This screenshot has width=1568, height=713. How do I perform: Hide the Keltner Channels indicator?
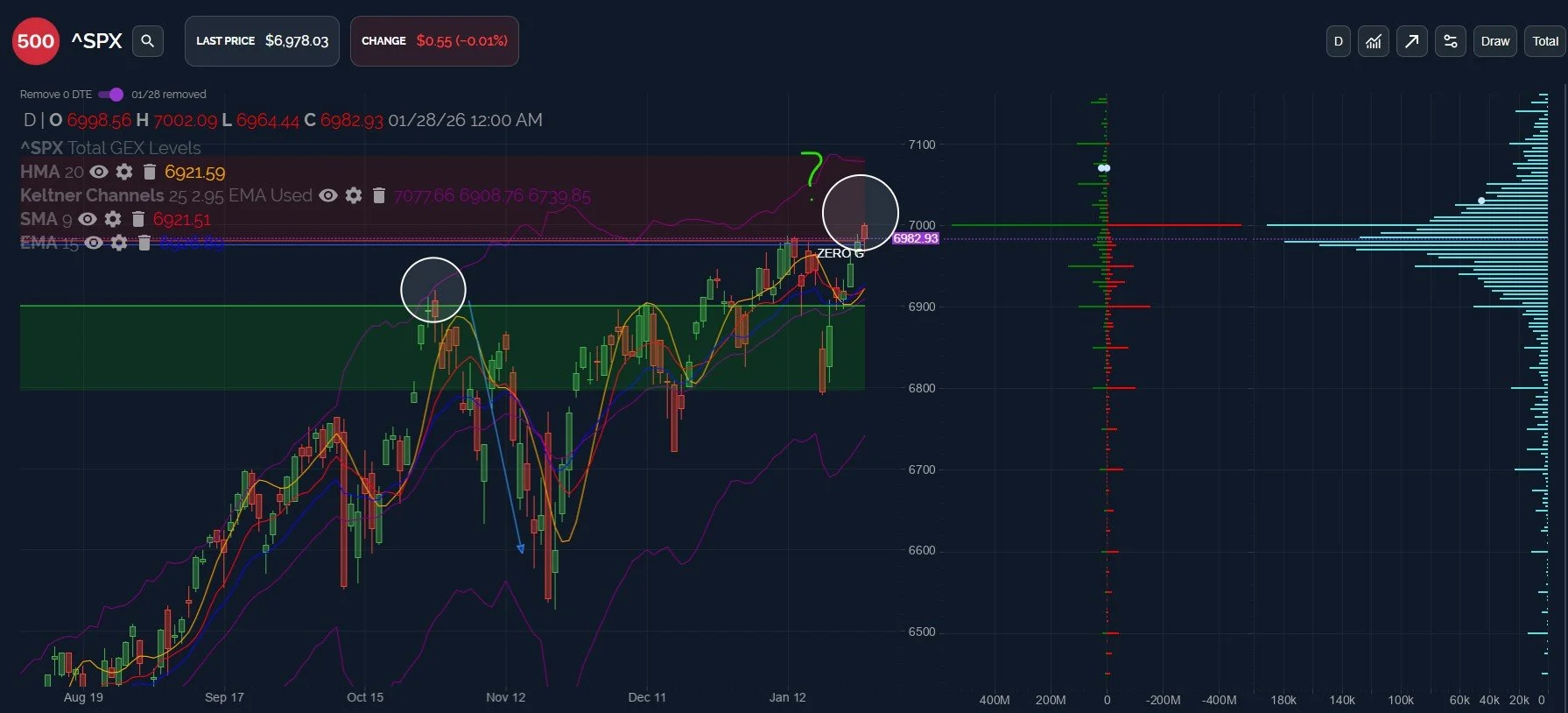click(328, 195)
